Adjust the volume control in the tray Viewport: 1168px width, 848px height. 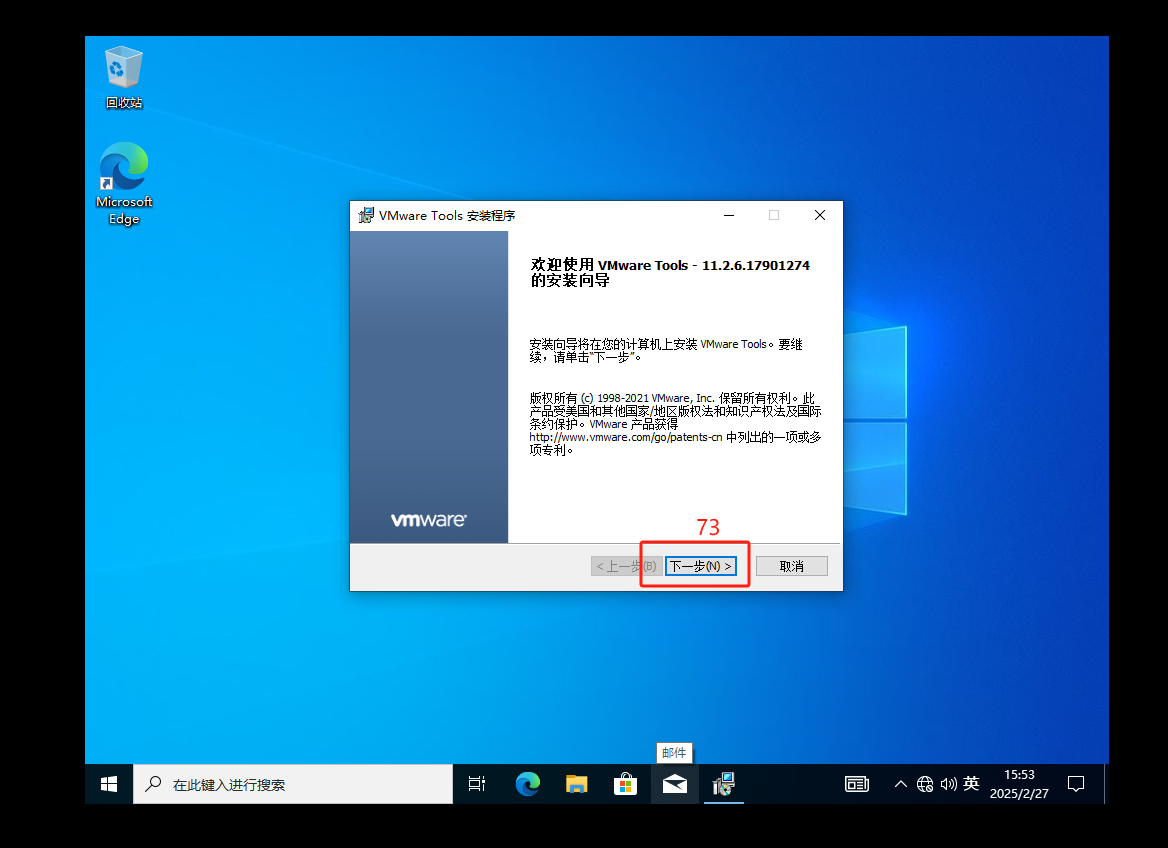(x=948, y=784)
